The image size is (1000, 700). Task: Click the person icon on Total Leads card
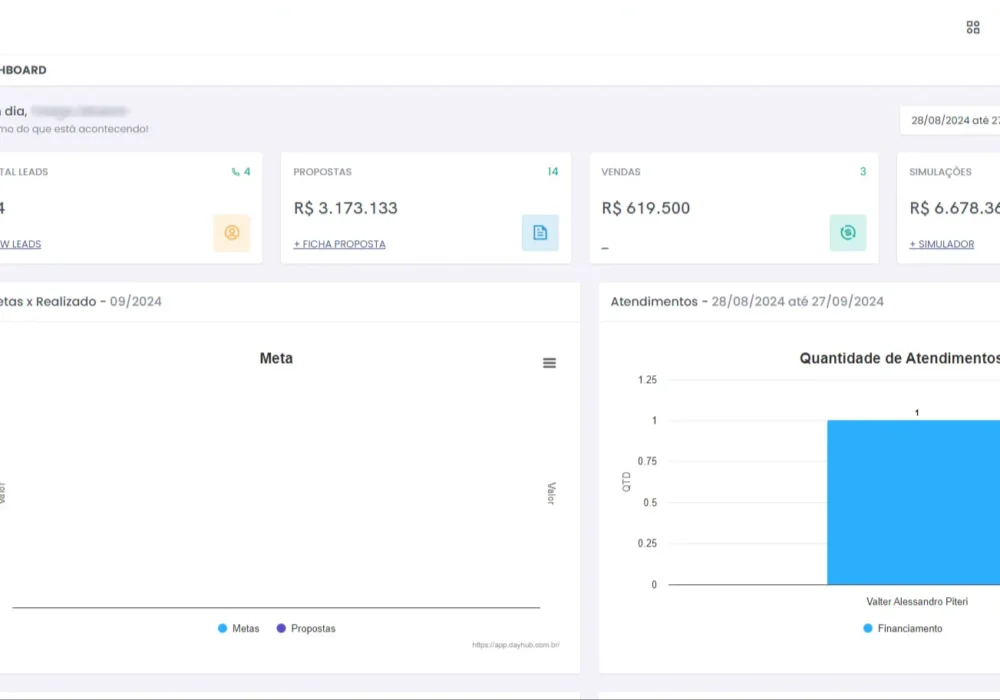[x=232, y=233]
